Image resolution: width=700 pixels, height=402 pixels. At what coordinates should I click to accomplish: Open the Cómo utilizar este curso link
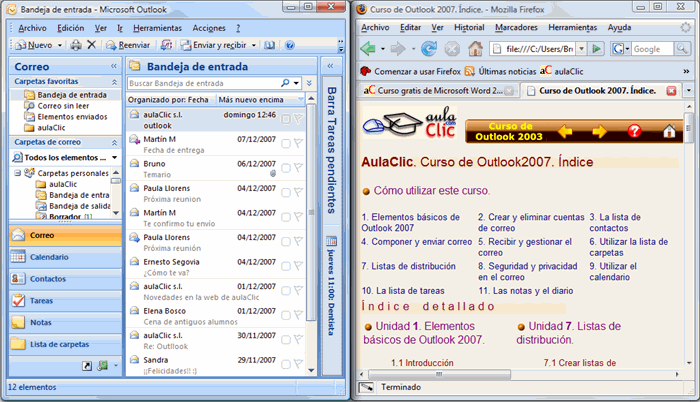[431, 190]
